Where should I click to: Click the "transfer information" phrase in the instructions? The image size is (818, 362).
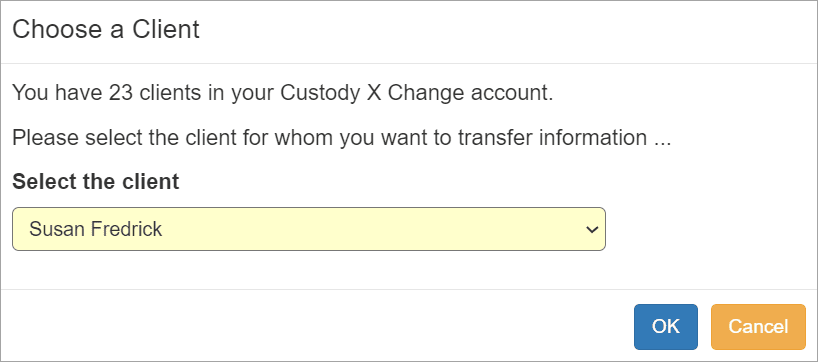click(552, 138)
